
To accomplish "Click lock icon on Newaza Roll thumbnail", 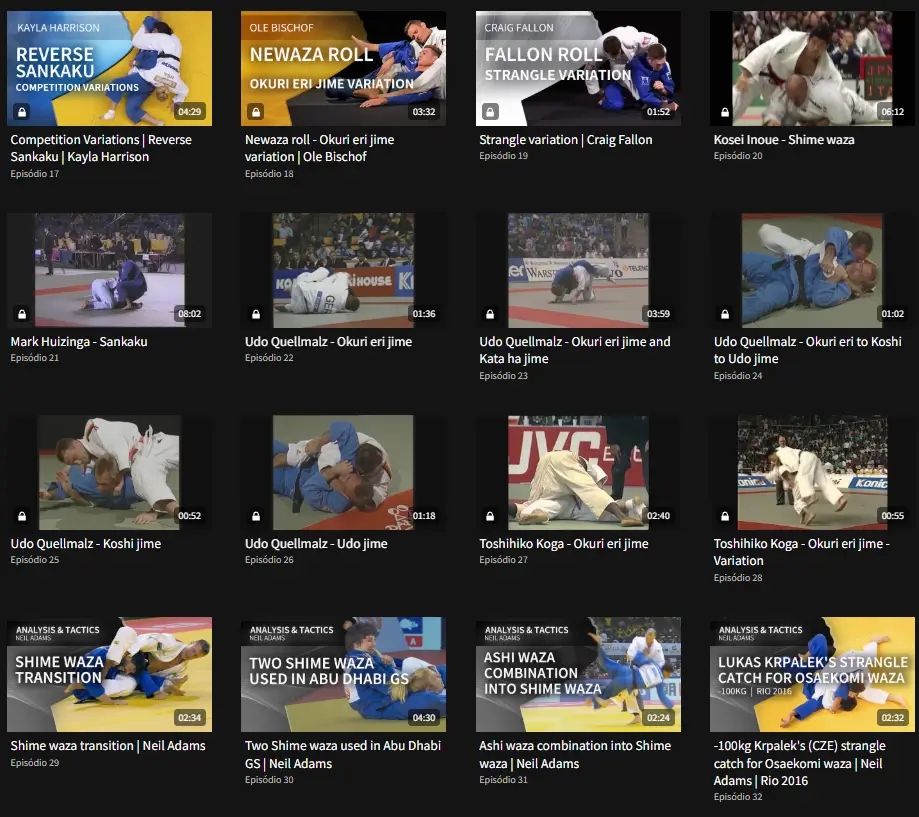I will tap(256, 111).
